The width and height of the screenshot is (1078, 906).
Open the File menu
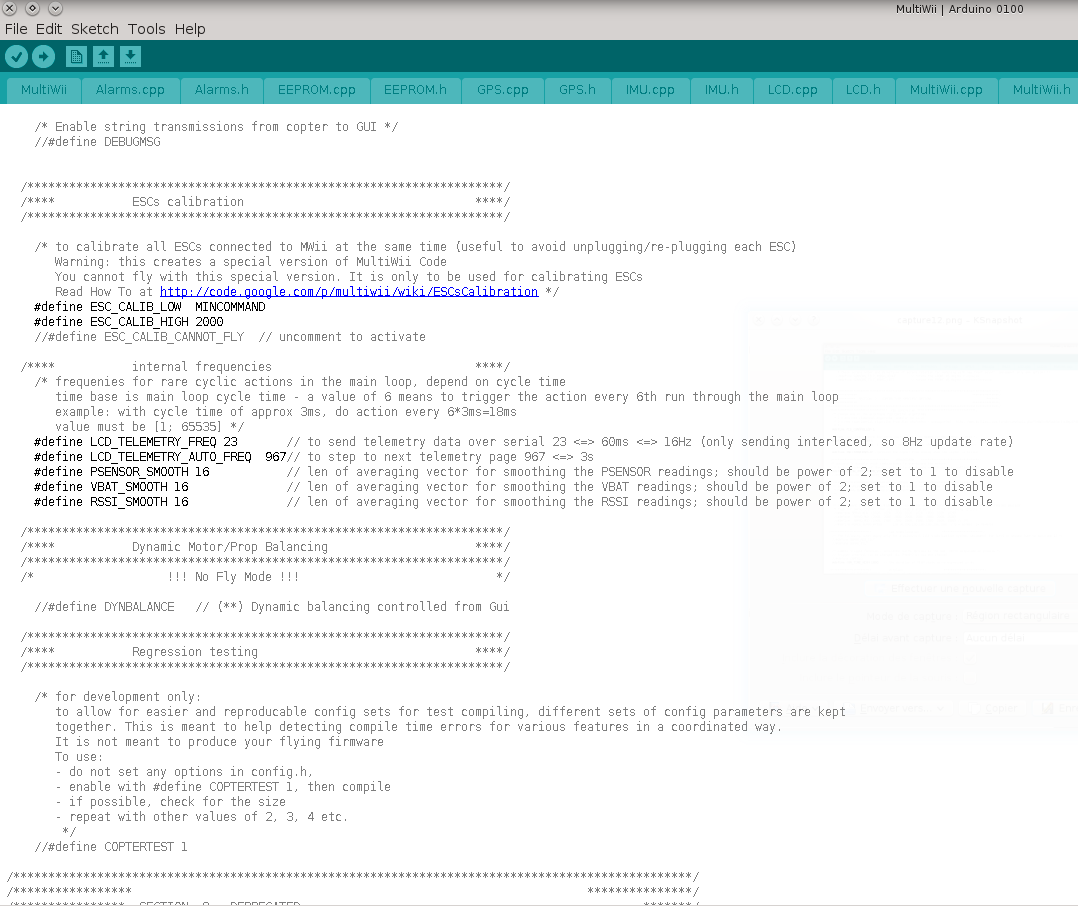coord(16,29)
